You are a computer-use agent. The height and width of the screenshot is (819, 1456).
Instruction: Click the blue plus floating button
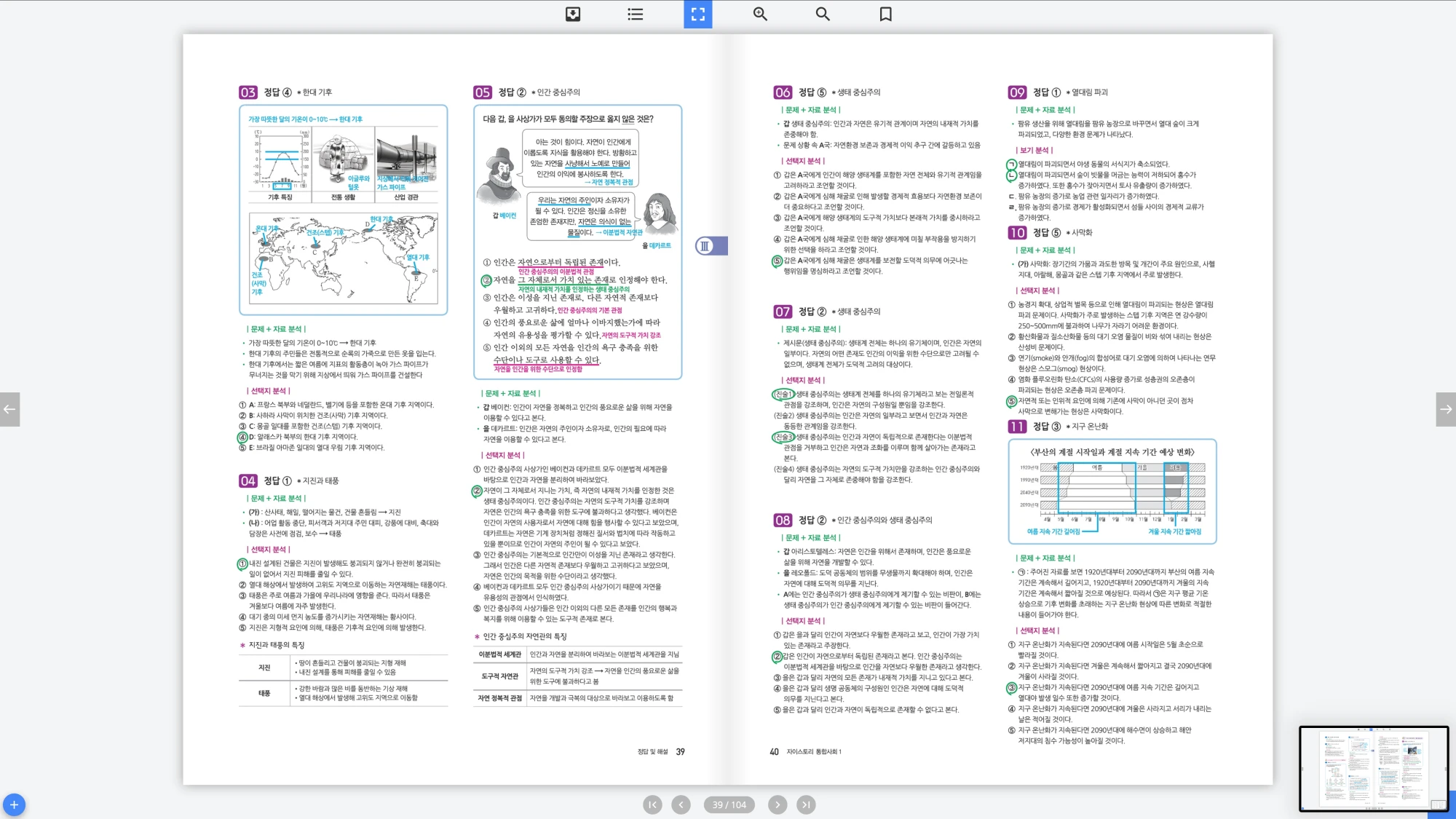14,804
